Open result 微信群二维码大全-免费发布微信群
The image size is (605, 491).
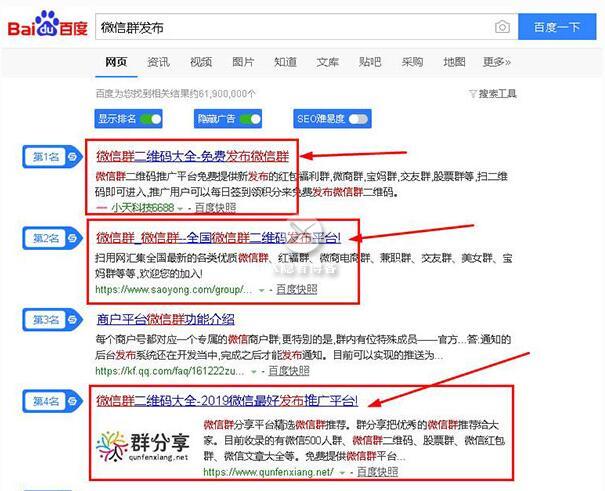coord(193,156)
